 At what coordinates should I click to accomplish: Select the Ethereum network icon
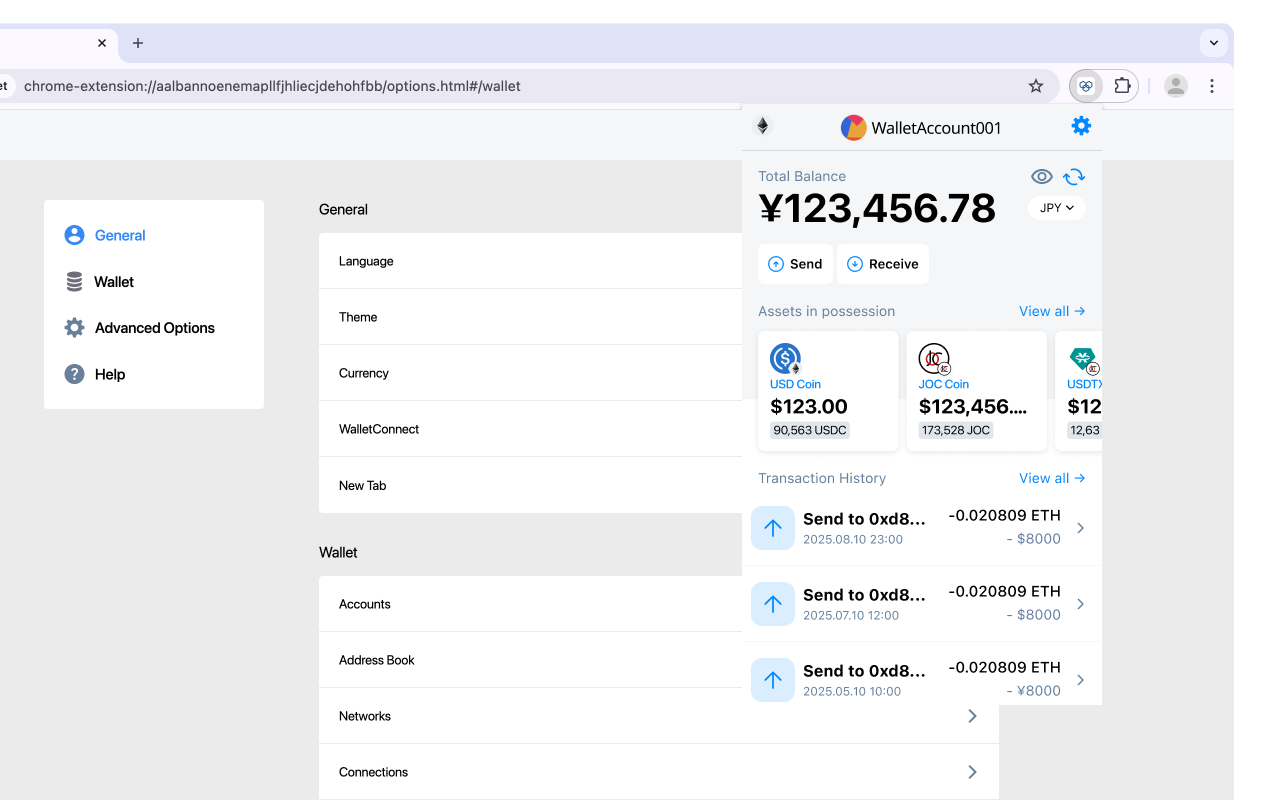pyautogui.click(x=762, y=126)
